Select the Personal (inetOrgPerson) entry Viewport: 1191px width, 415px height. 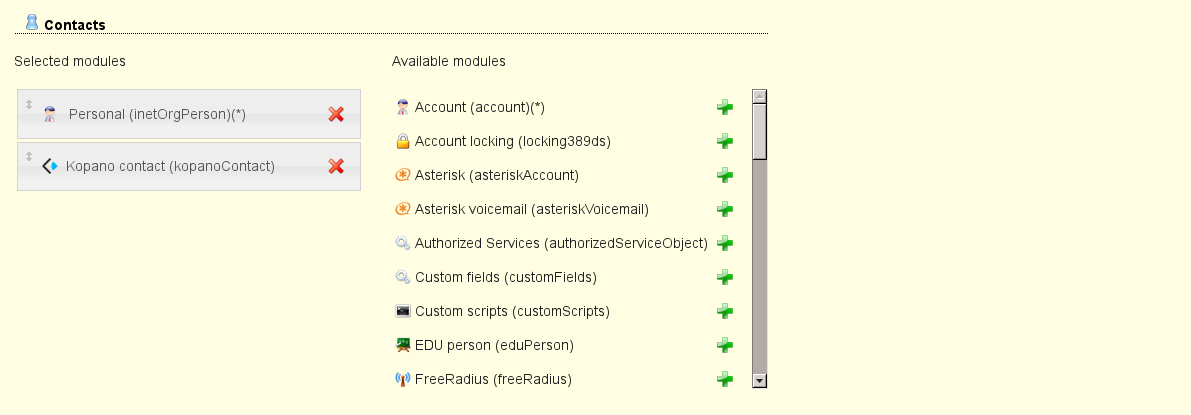pos(157,115)
